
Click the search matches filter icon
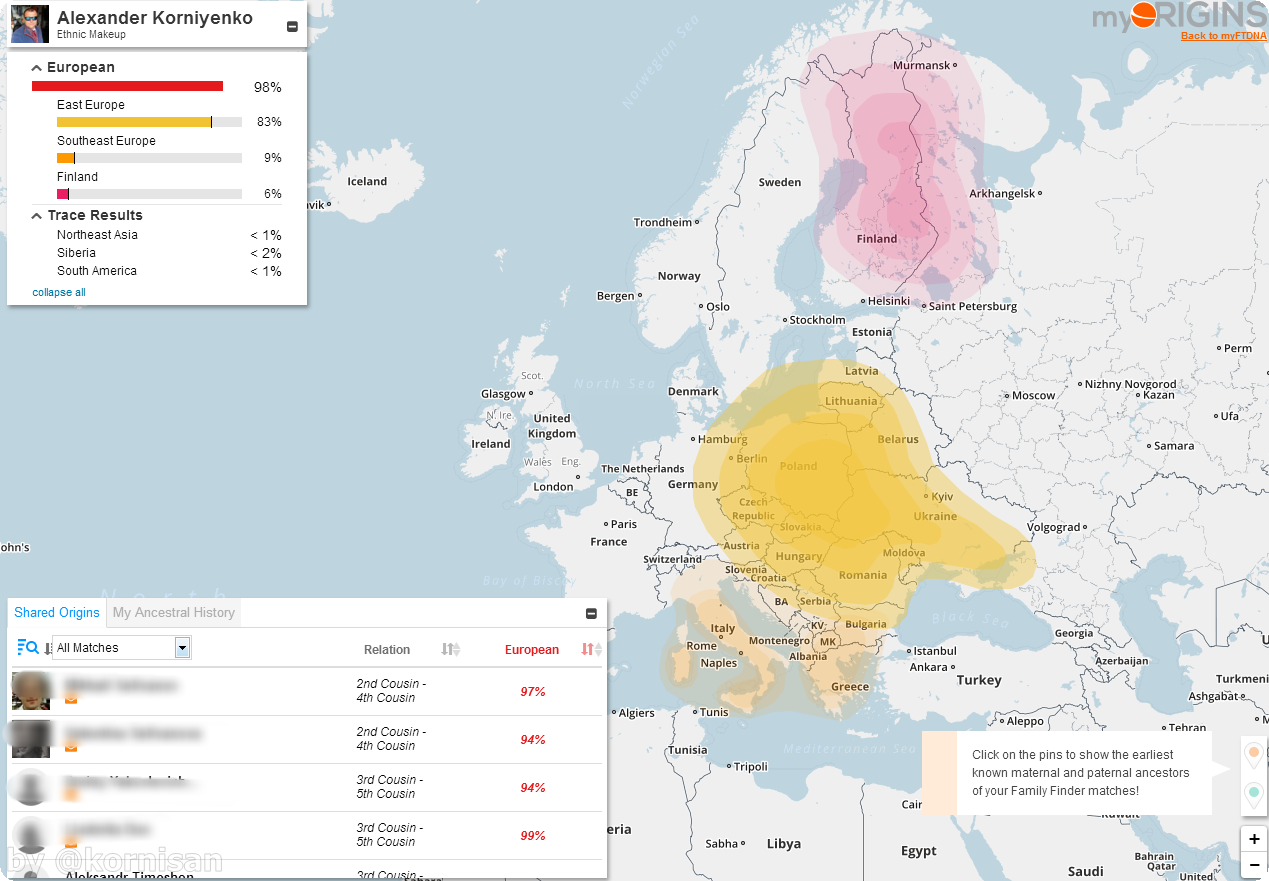coord(27,648)
